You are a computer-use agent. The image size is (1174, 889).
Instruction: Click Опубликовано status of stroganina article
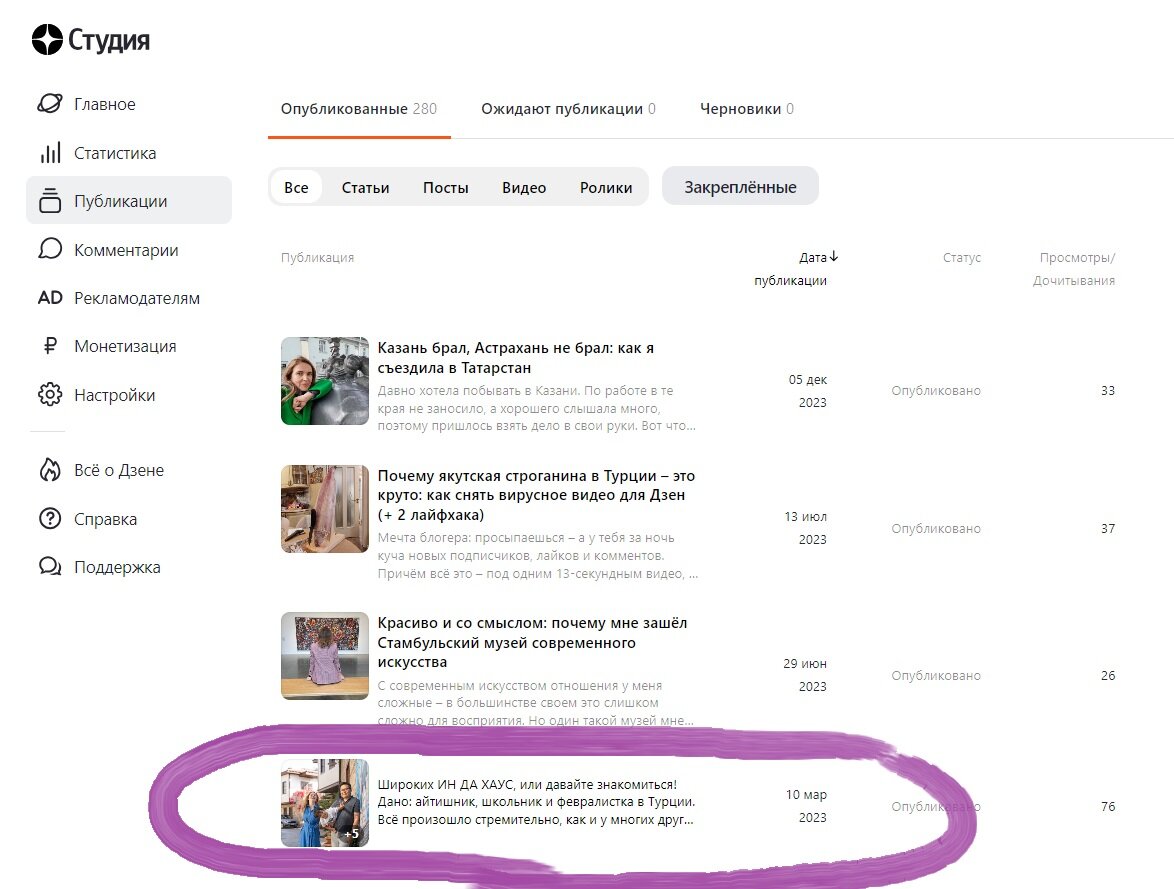pyautogui.click(x=936, y=528)
